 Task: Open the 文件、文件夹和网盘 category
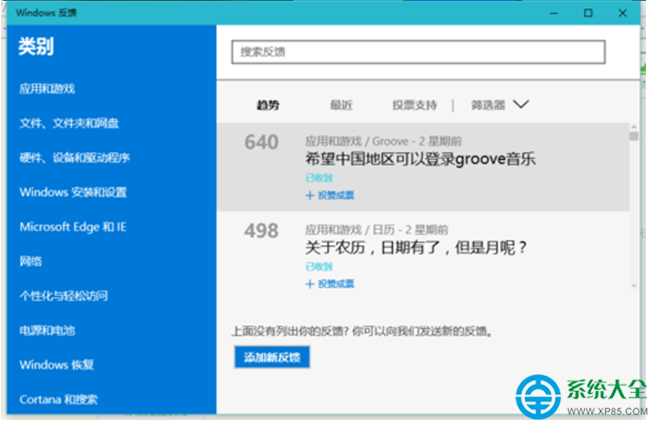point(69,123)
